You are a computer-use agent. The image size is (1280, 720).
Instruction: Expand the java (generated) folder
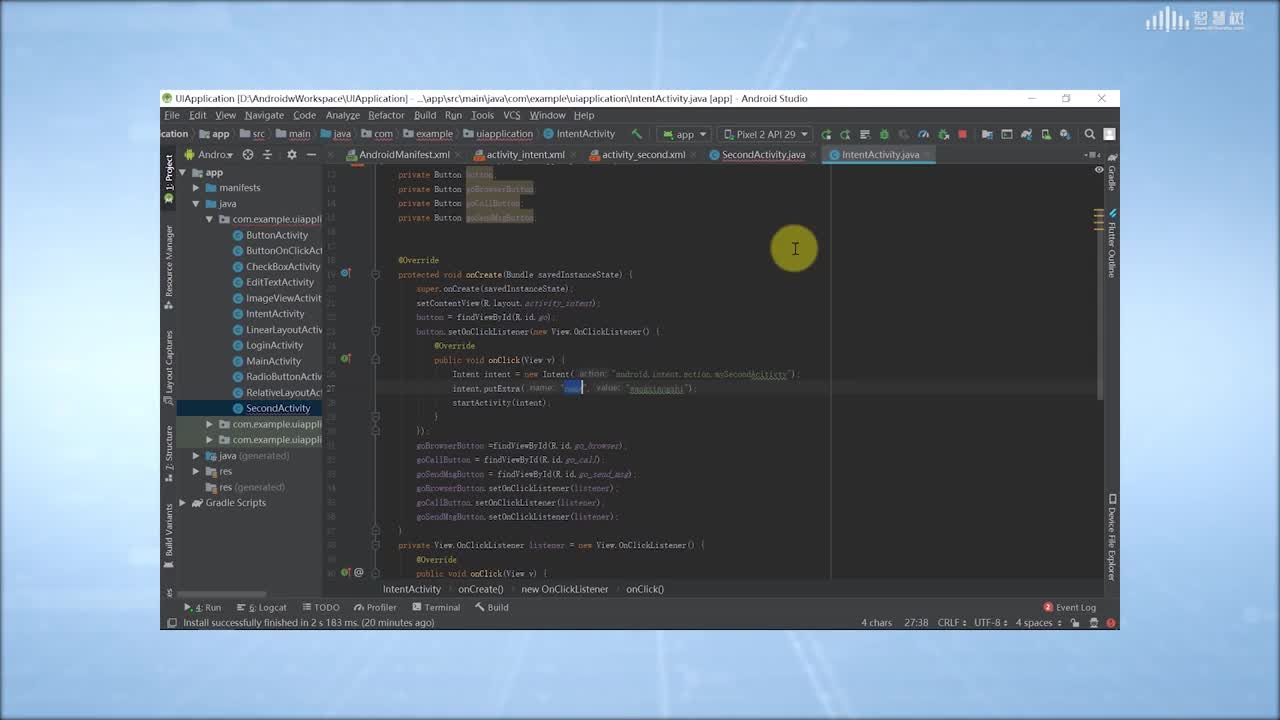197,456
